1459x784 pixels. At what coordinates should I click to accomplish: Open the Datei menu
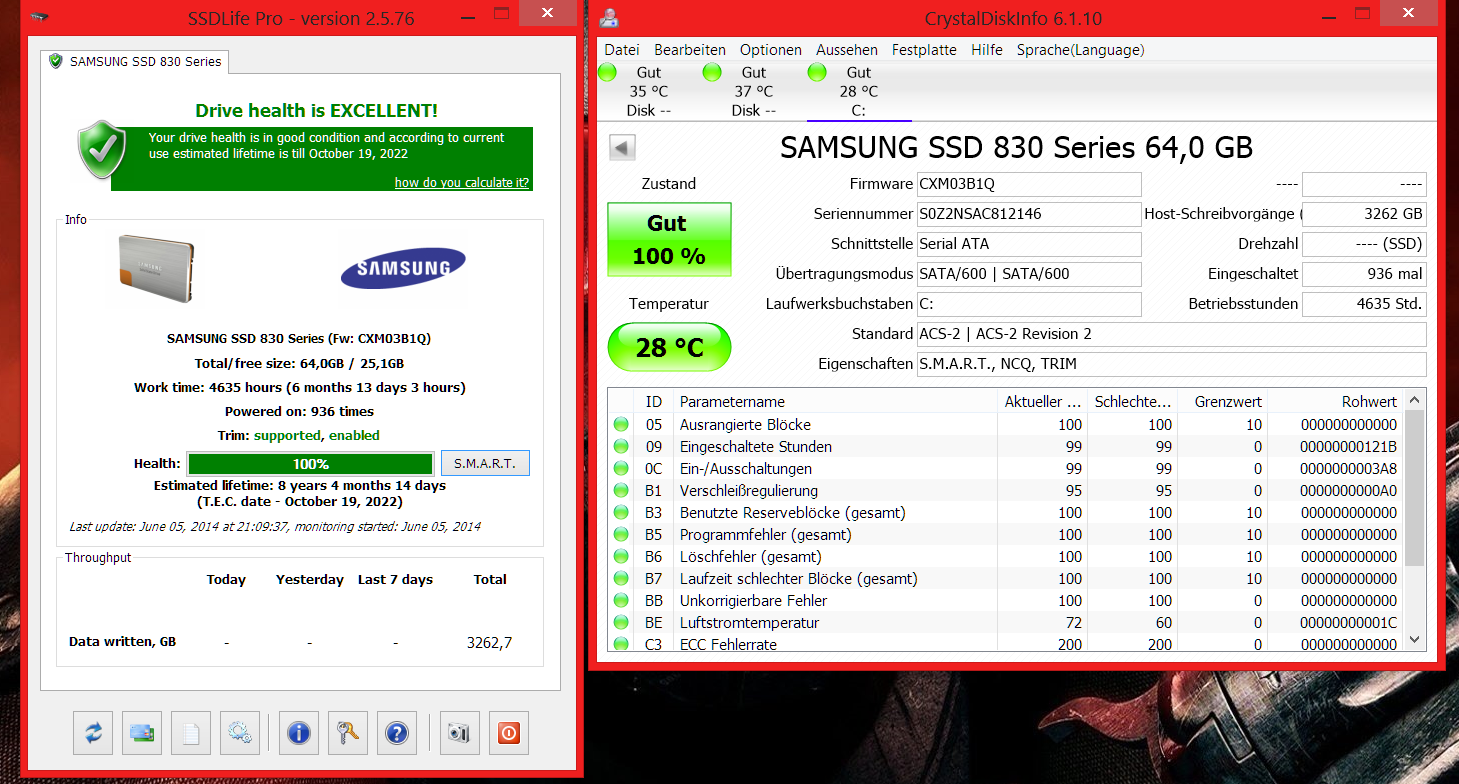(x=621, y=50)
